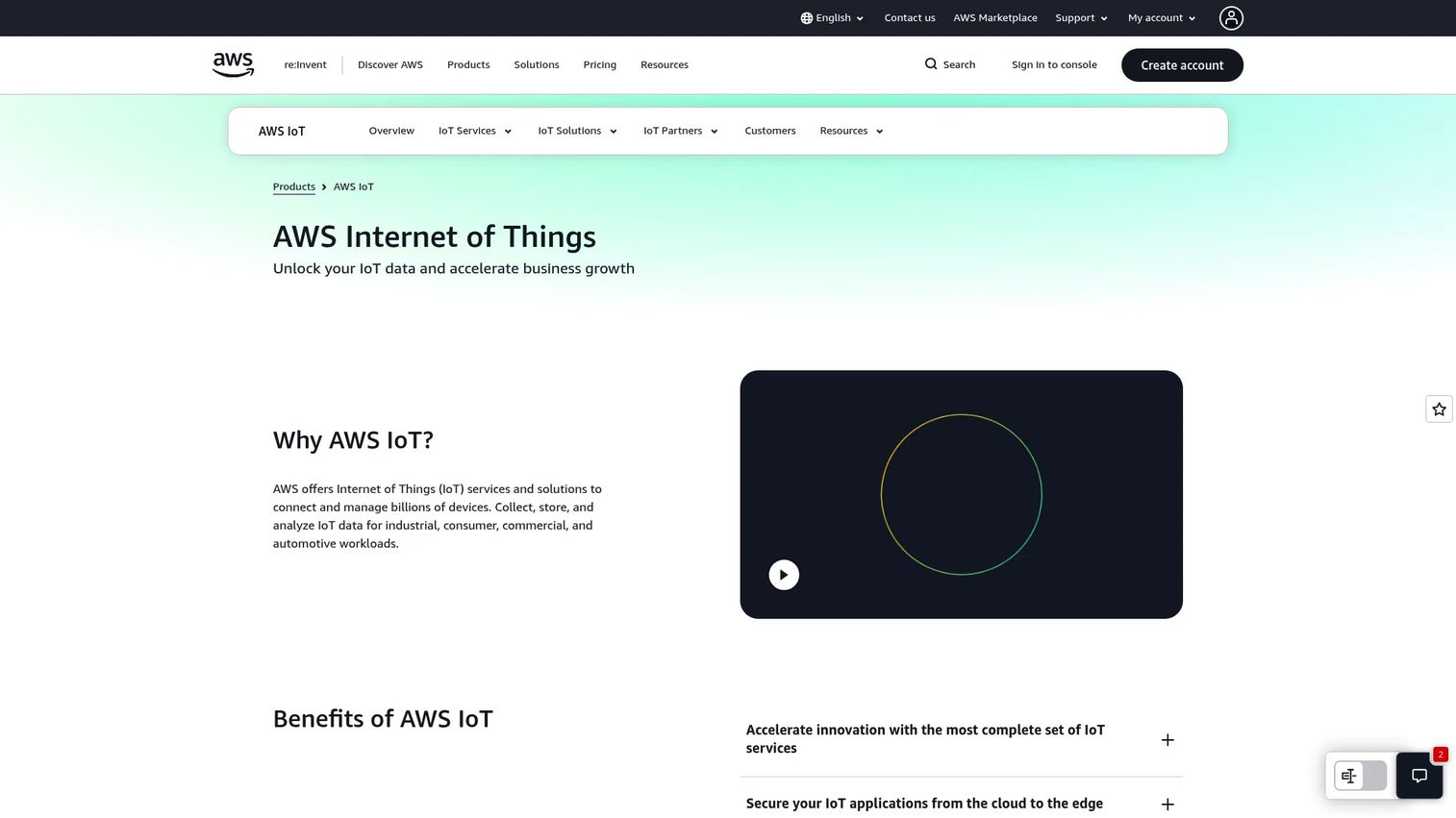This screenshot has height=818, width=1456.
Task: Expand the IoT Partners menu
Action: (x=681, y=131)
